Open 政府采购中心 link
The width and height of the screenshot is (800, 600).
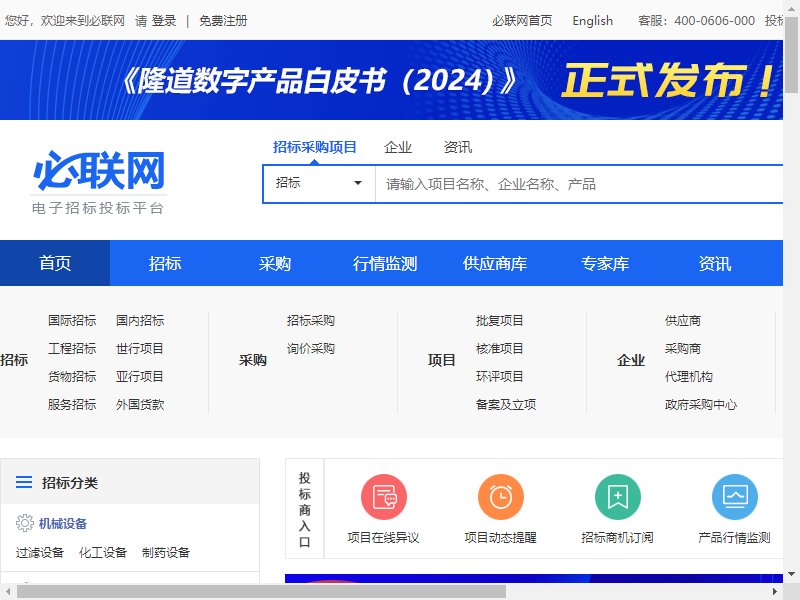(x=701, y=405)
